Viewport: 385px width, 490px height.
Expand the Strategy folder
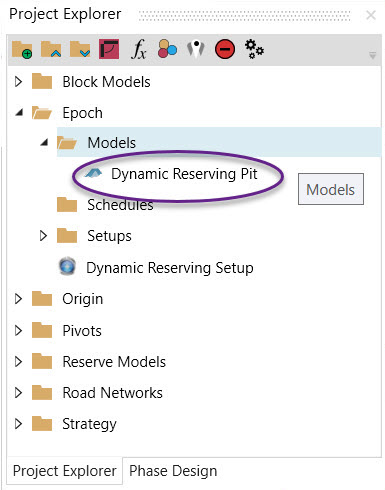click(x=18, y=424)
